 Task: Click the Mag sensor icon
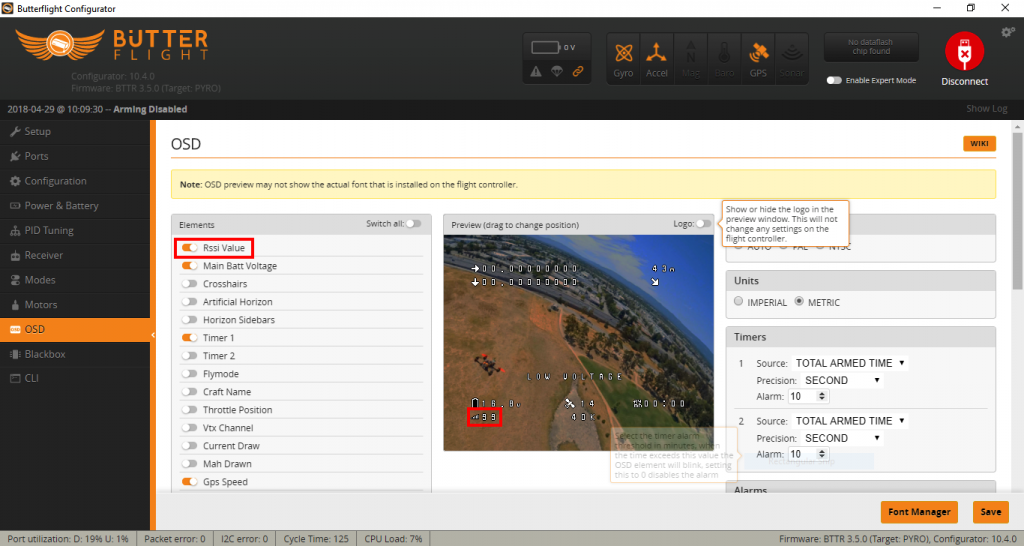690,58
